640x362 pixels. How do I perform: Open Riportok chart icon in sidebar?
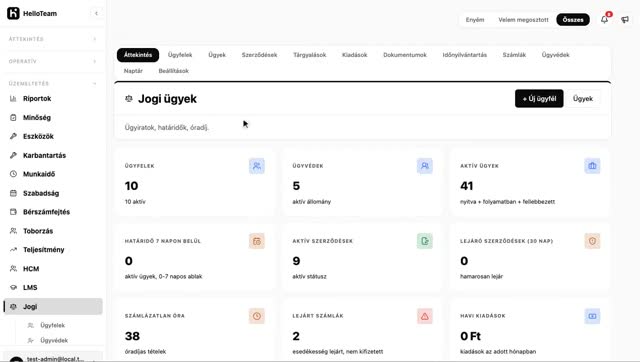point(13,98)
